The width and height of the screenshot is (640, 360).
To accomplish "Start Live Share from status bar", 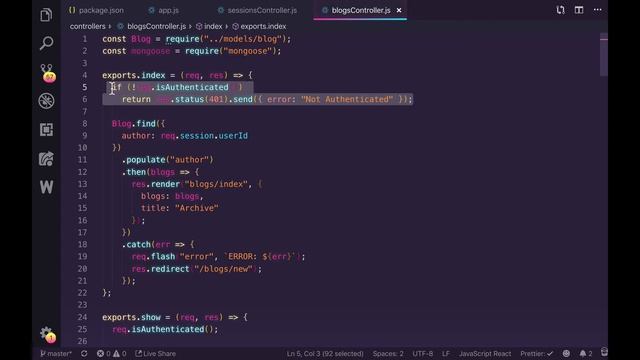I will [x=155, y=353].
